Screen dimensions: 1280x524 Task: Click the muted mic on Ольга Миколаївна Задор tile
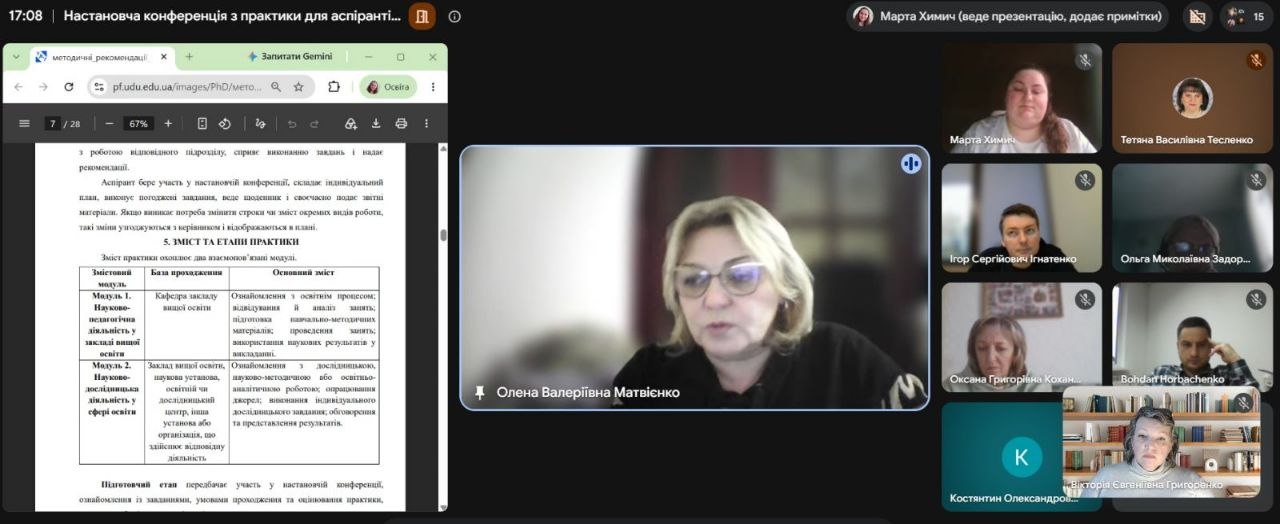[x=1256, y=181]
